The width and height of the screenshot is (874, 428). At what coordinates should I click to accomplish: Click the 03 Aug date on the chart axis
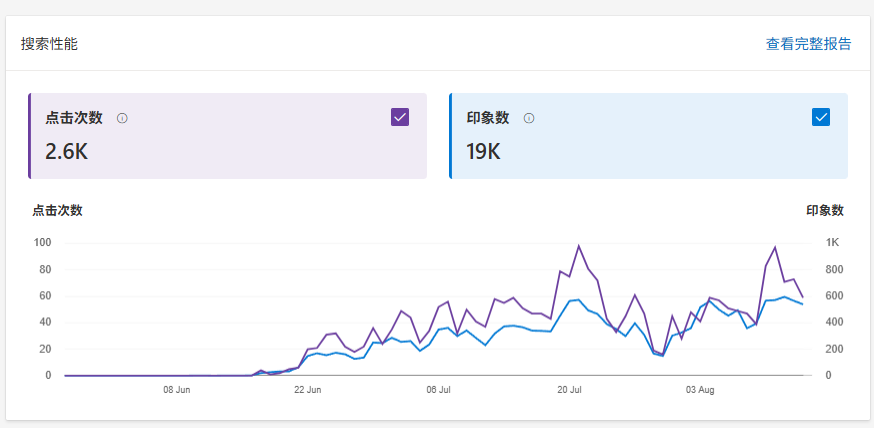(x=700, y=390)
